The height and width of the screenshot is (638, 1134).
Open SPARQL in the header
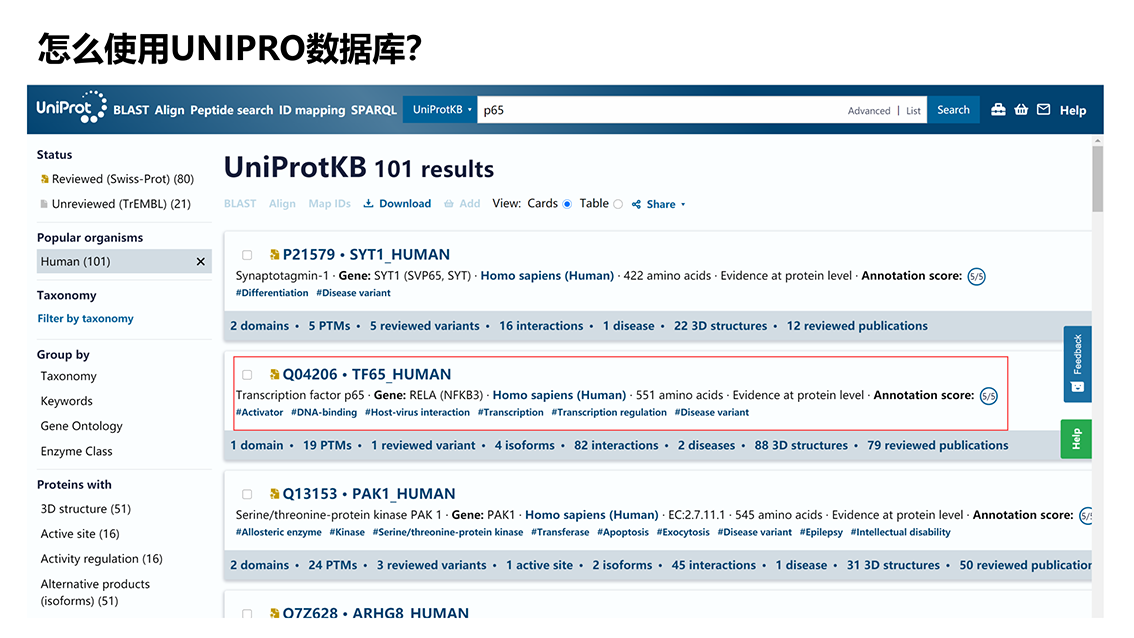point(373,110)
